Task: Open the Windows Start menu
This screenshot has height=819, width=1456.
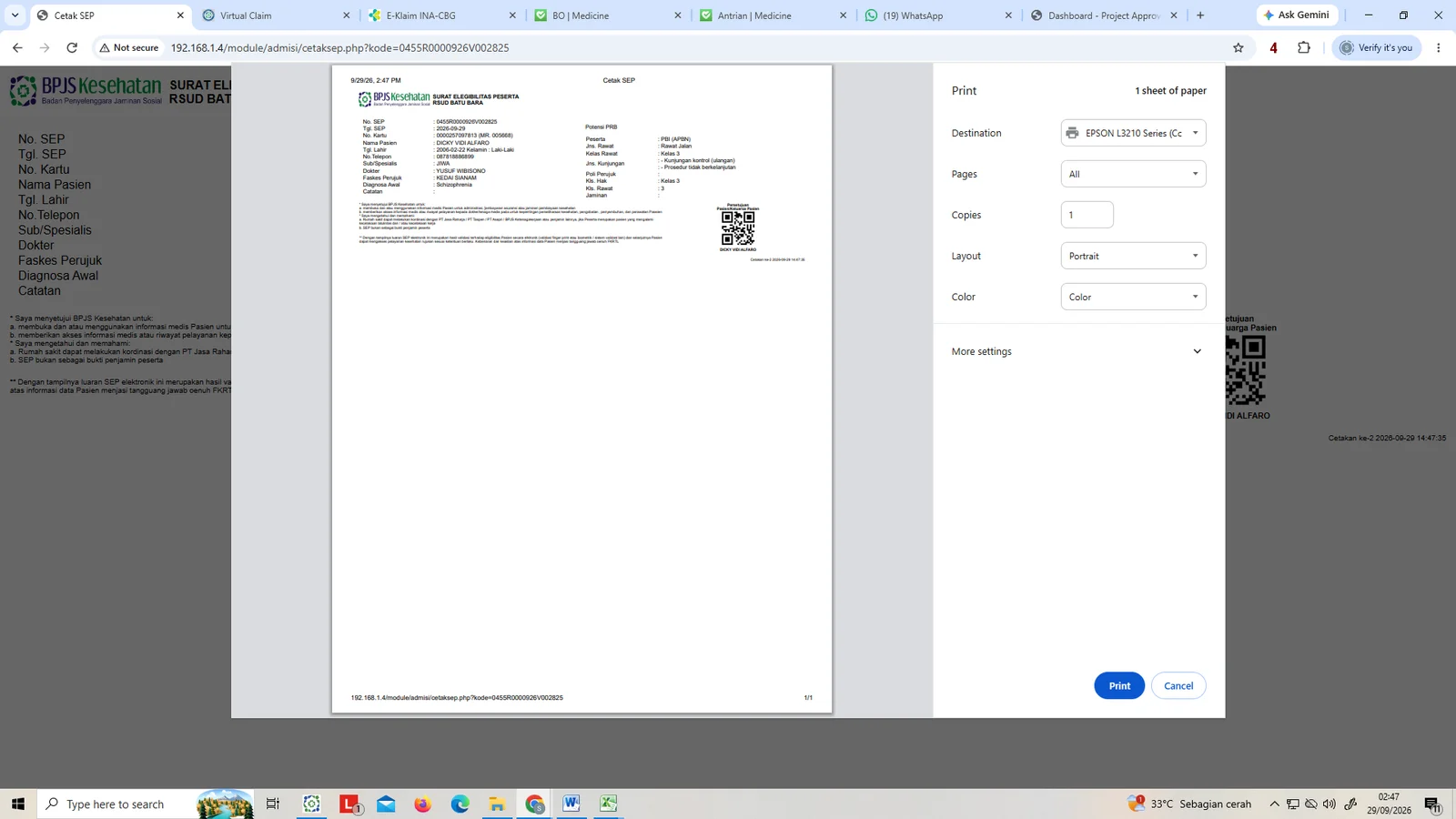Action: pos(17,804)
